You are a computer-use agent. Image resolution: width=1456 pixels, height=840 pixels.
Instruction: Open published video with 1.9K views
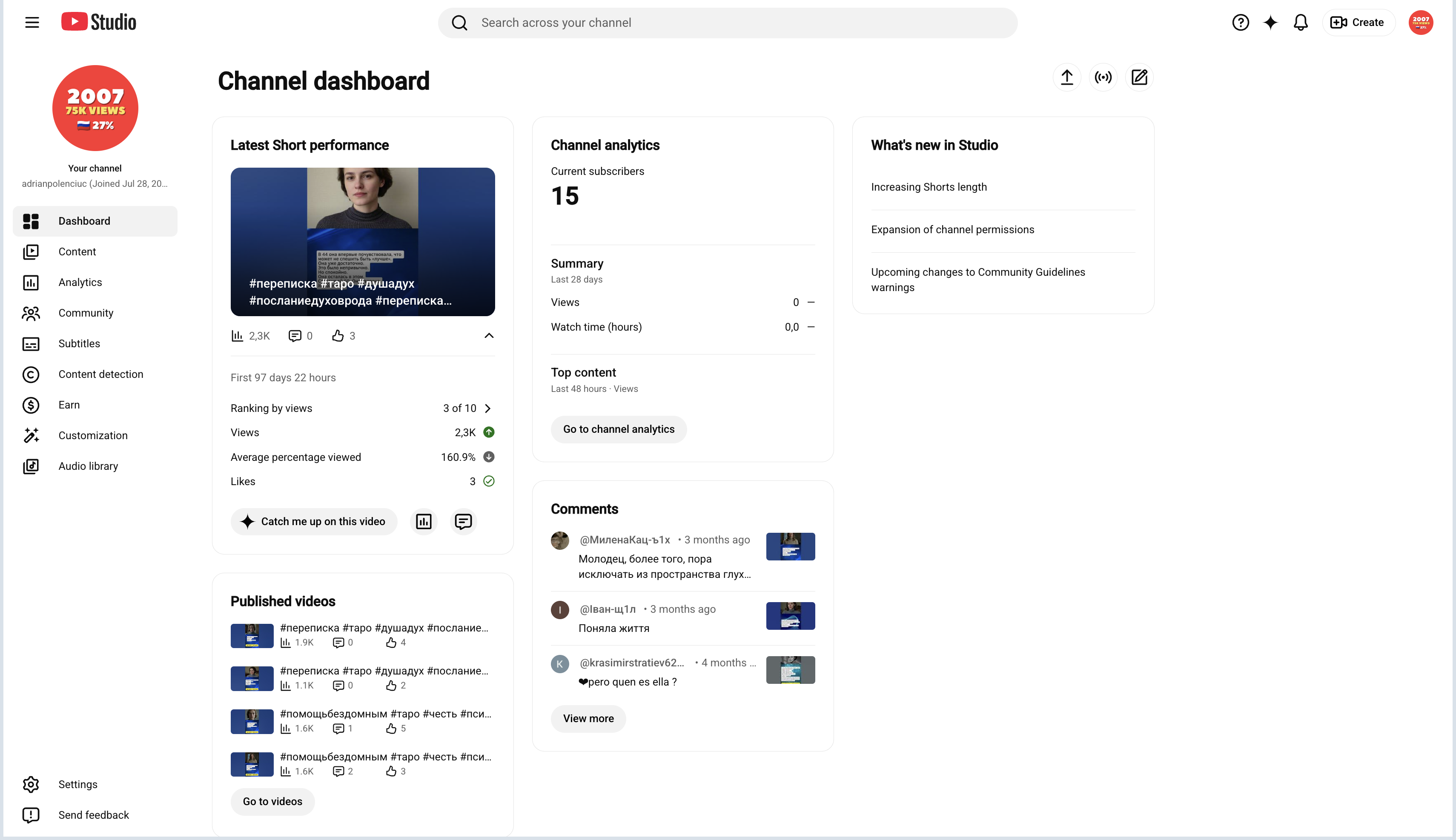coord(362,635)
